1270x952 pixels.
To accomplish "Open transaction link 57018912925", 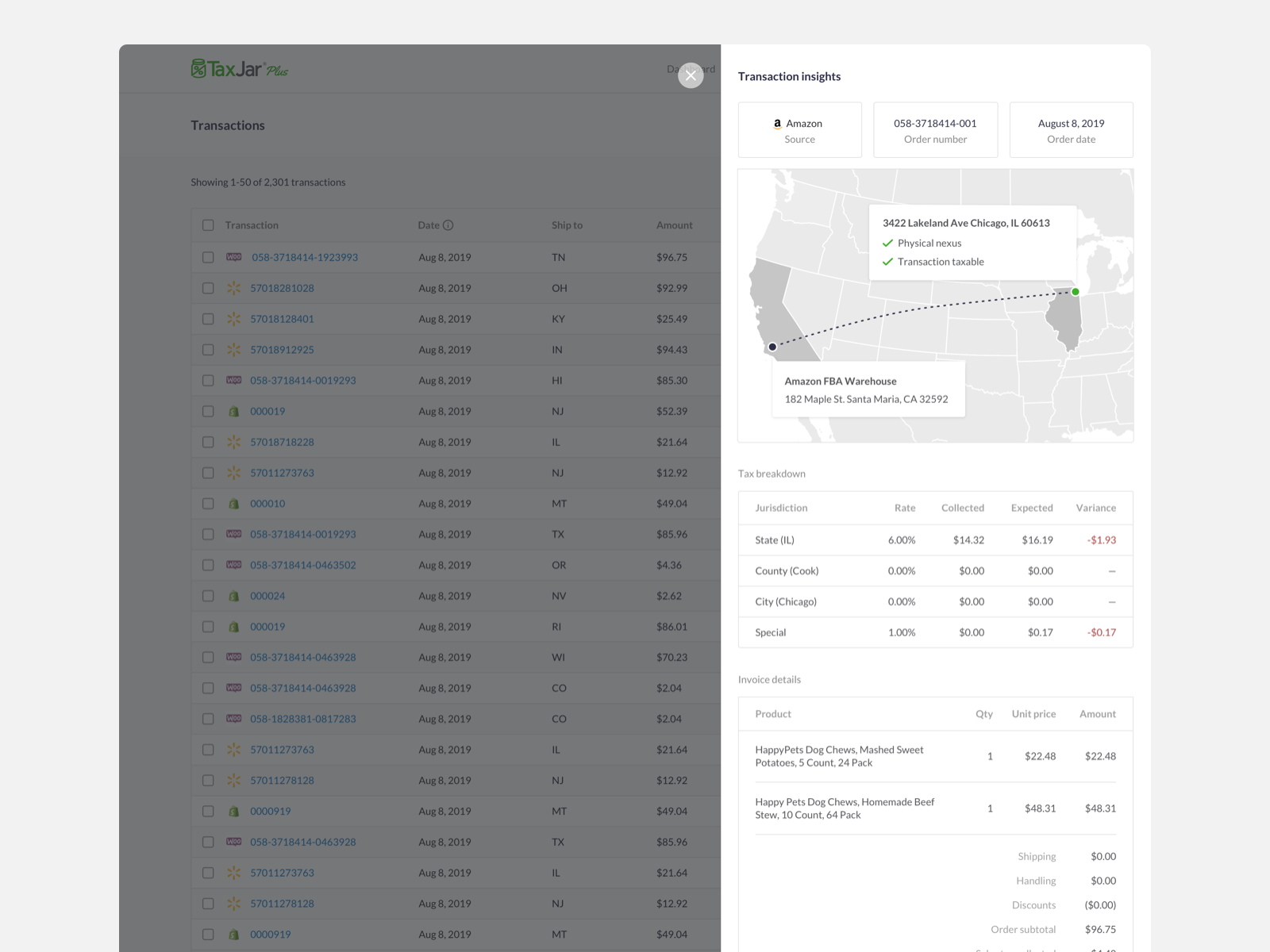I will point(282,349).
